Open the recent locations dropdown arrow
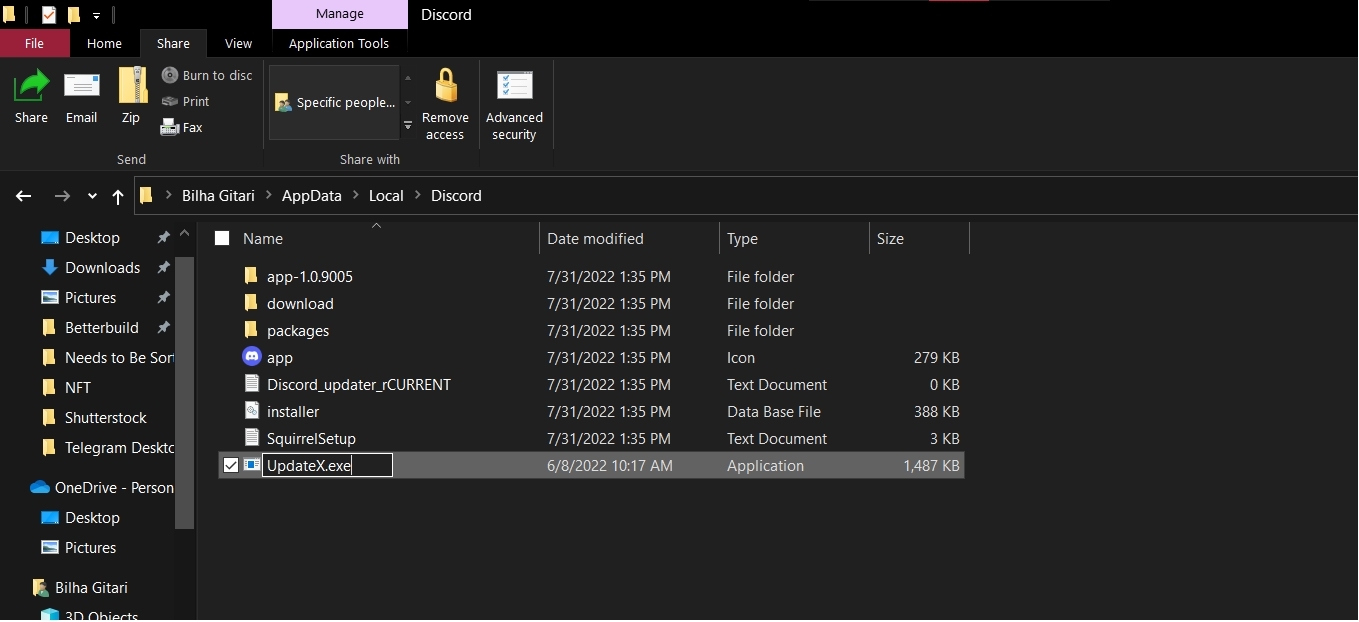Image resolution: width=1359 pixels, height=622 pixels. coord(92,196)
